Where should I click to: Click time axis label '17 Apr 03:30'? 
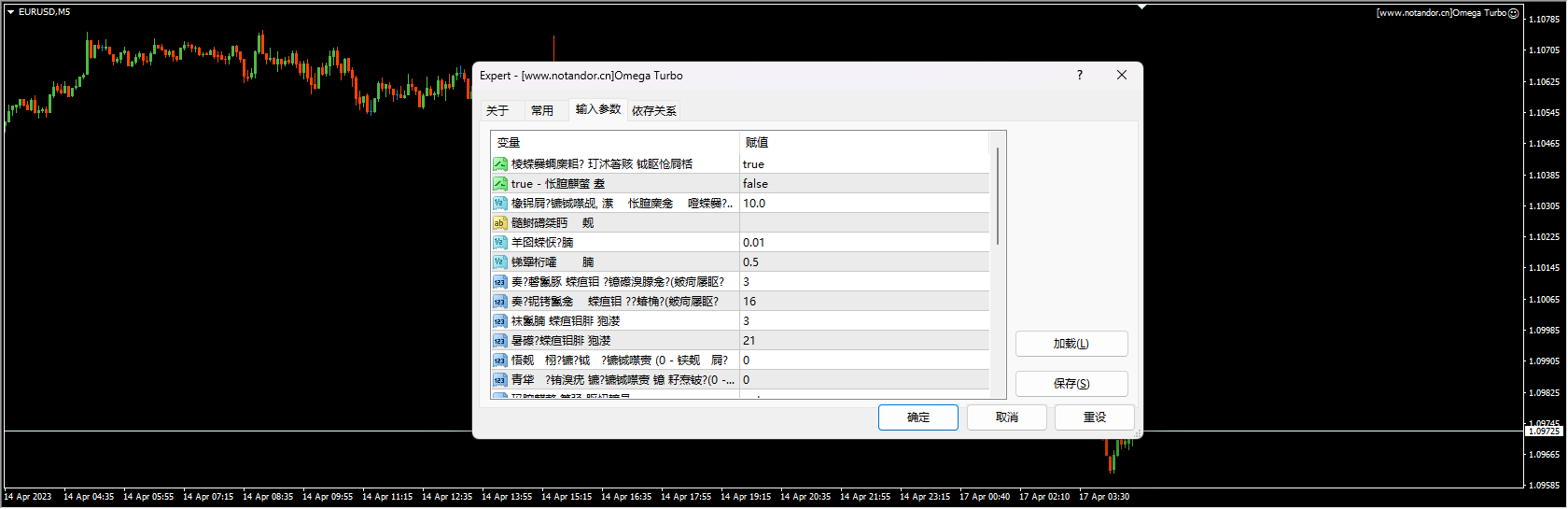1104,497
